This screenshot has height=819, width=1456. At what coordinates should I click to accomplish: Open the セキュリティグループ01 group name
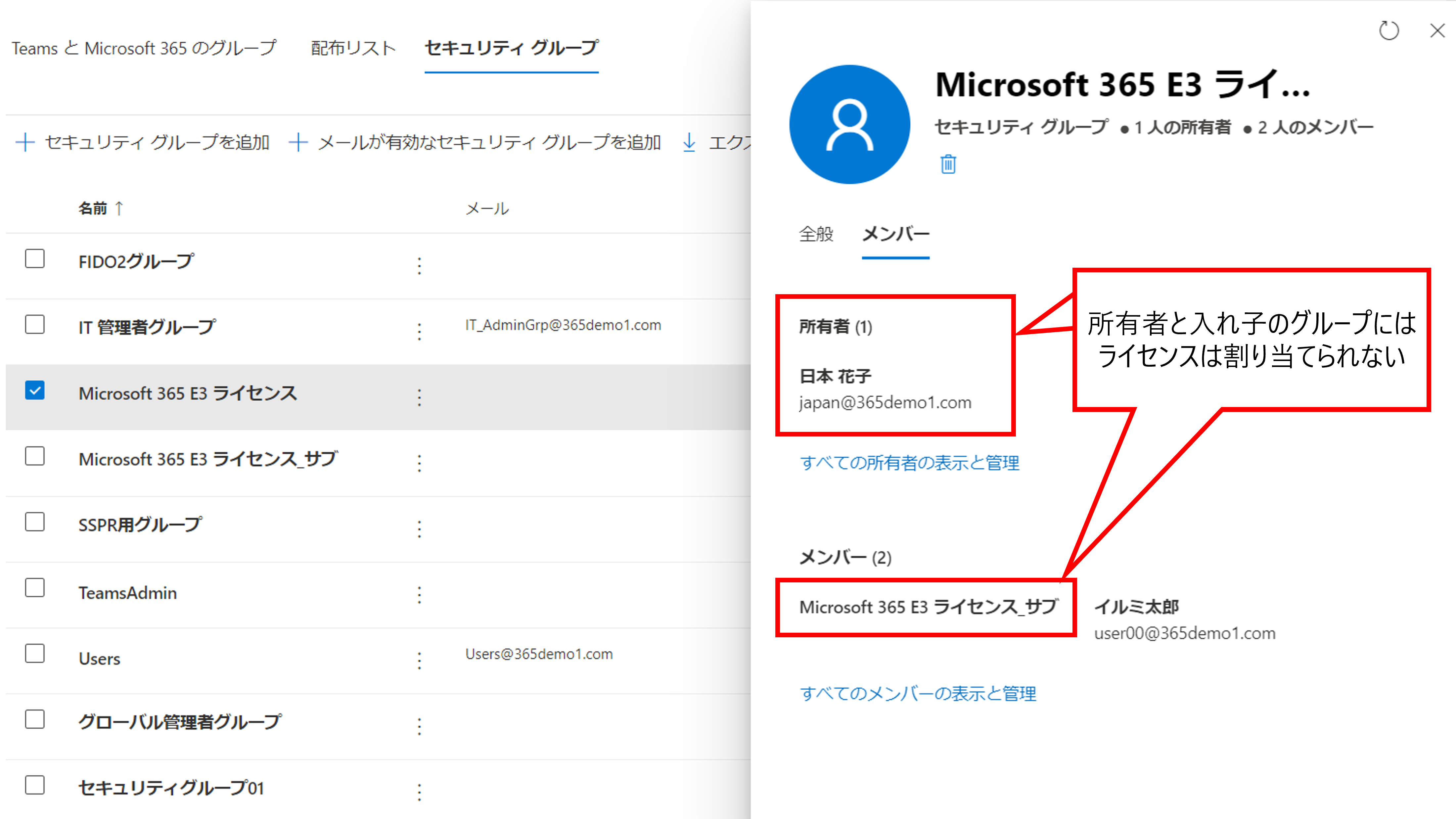(171, 788)
